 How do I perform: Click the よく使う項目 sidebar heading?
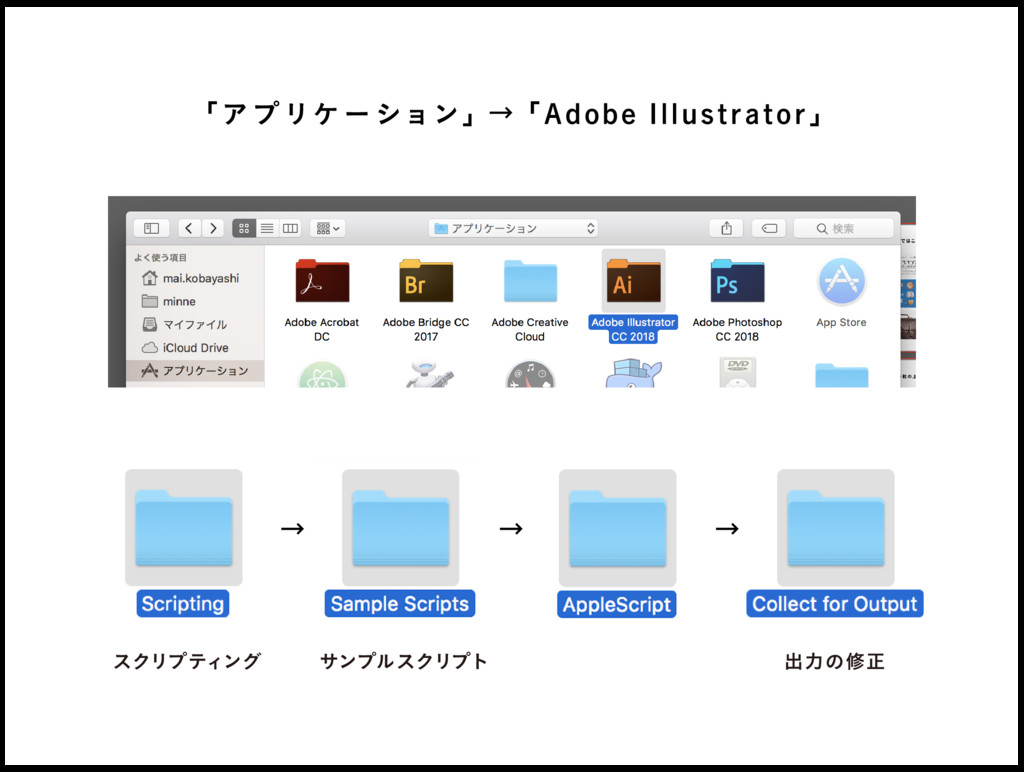pyautogui.click(x=161, y=257)
